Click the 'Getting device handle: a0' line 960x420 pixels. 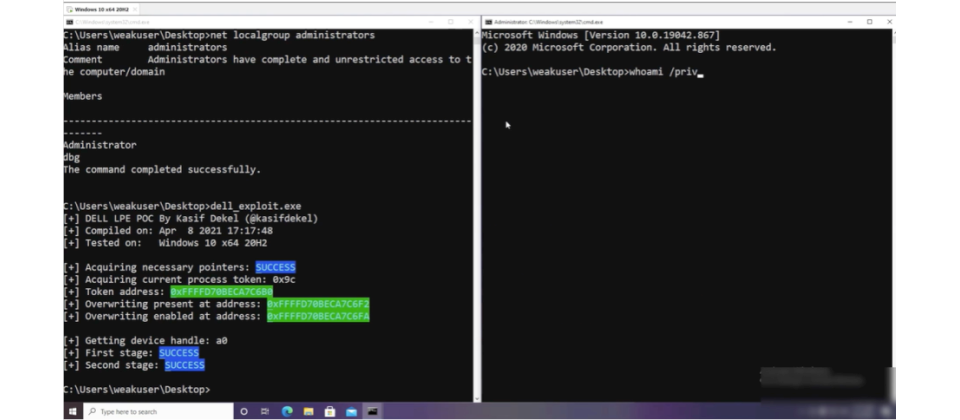146,341
